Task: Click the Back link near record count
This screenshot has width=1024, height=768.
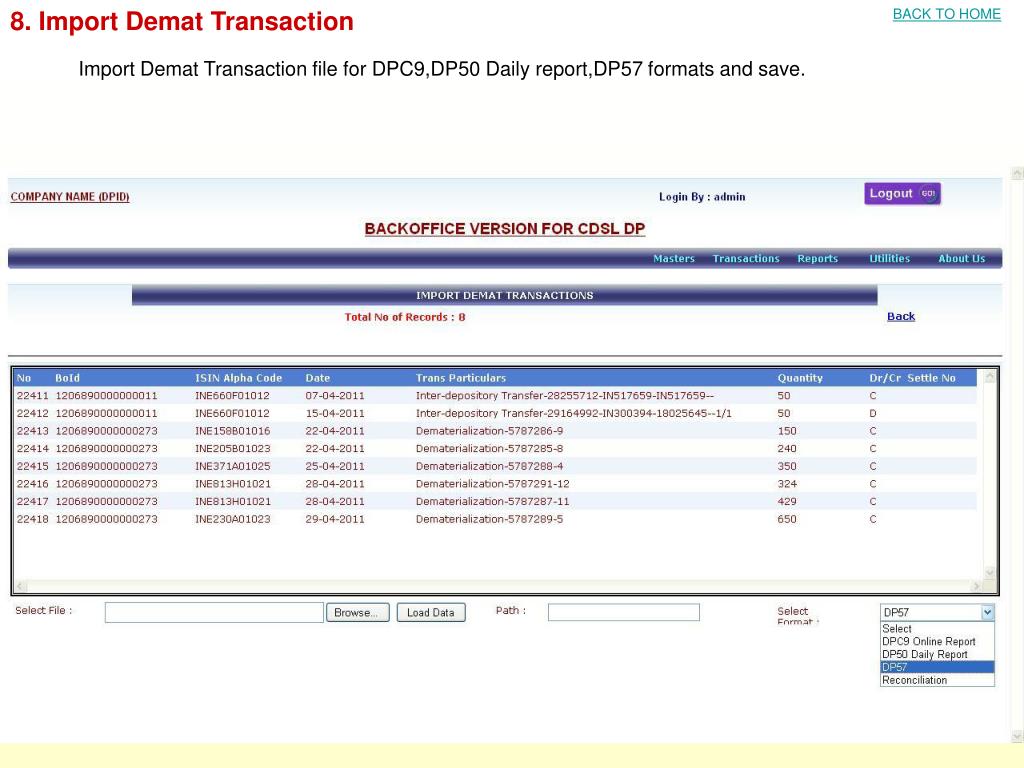Action: click(x=901, y=316)
